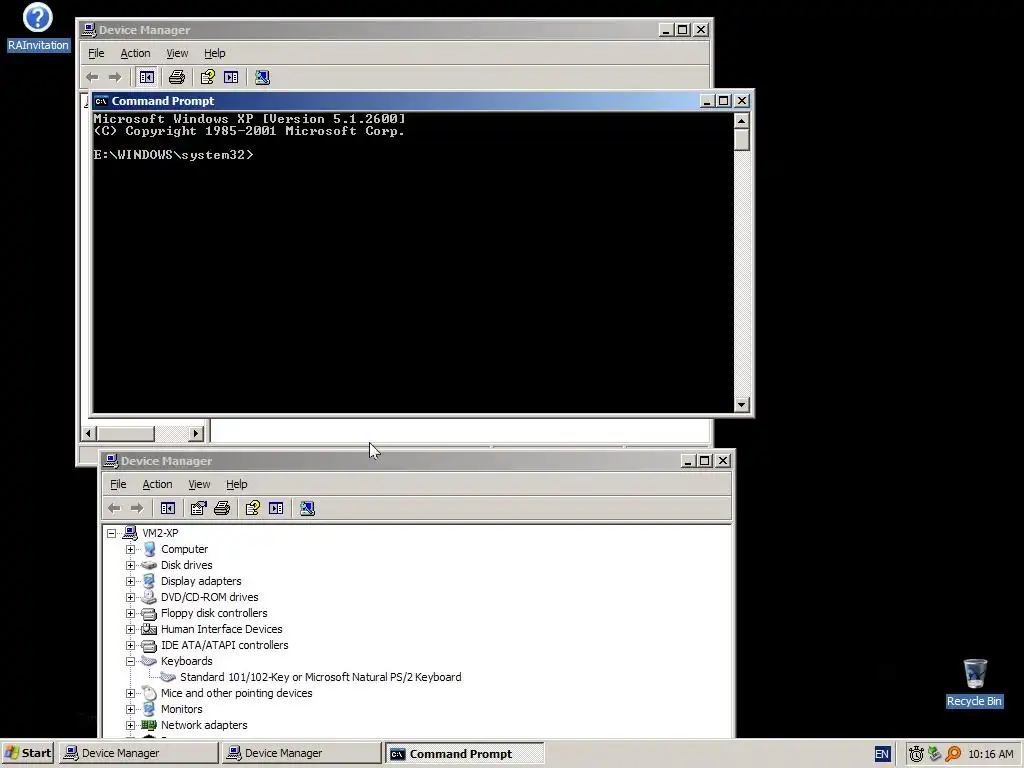Open View menu in upper Device Manager
This screenshot has height=768, width=1024.
click(177, 54)
